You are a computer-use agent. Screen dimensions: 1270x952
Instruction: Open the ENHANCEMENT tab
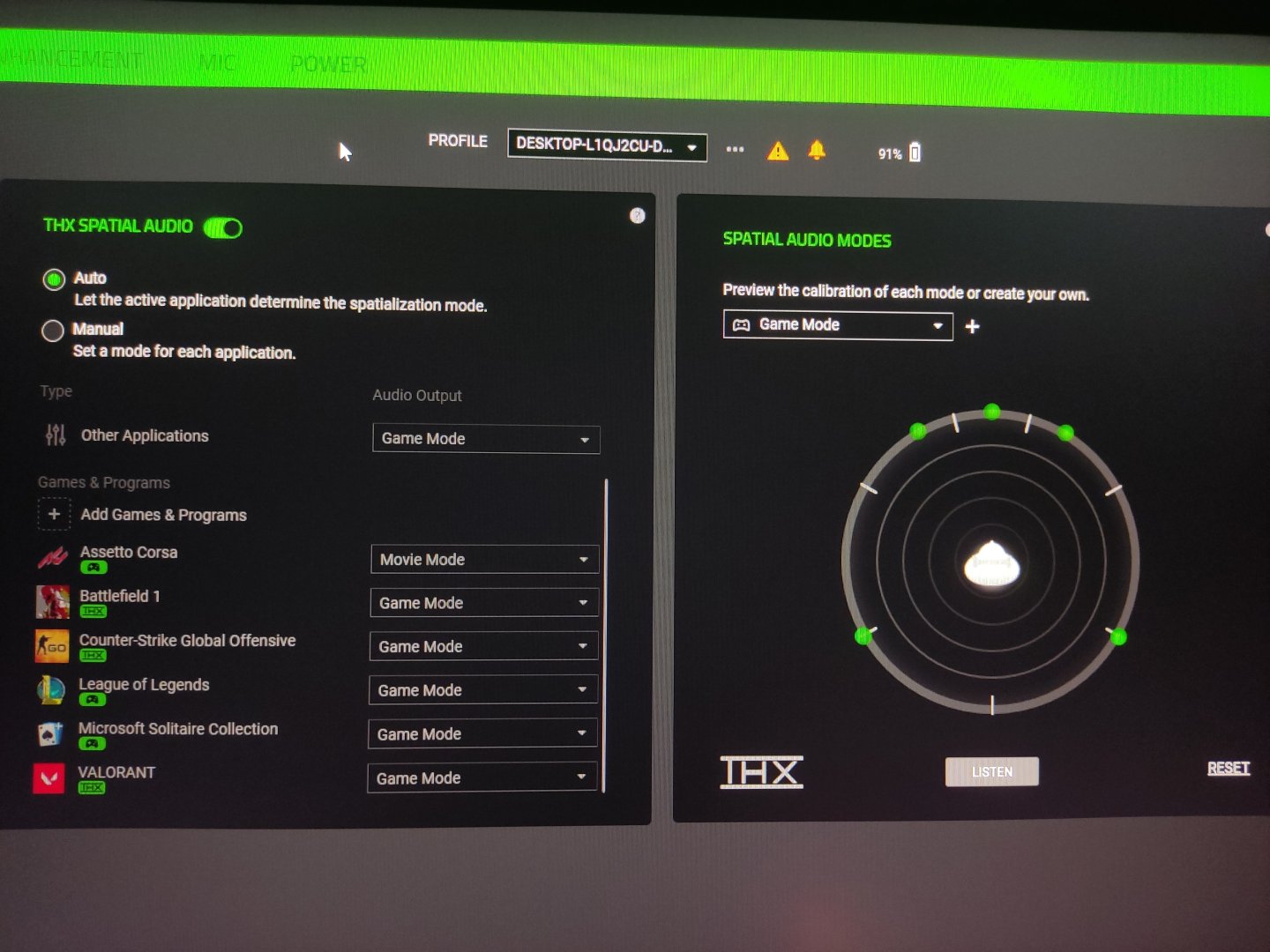tap(71, 60)
